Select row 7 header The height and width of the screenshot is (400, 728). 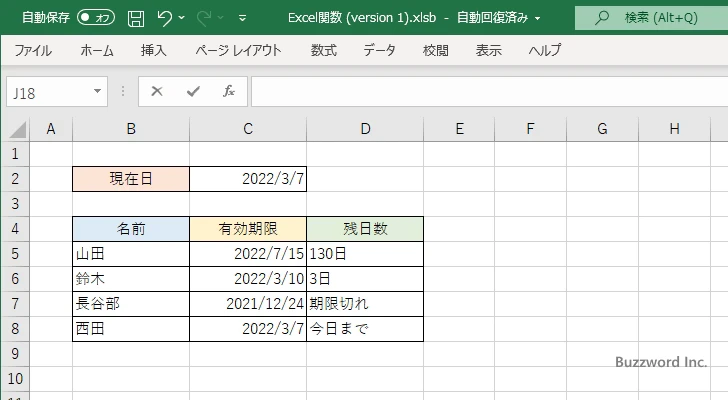(15, 304)
